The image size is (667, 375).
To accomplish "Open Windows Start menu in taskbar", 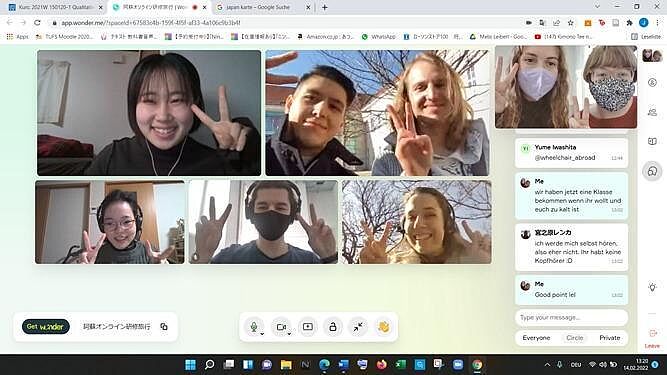I will point(190,365).
